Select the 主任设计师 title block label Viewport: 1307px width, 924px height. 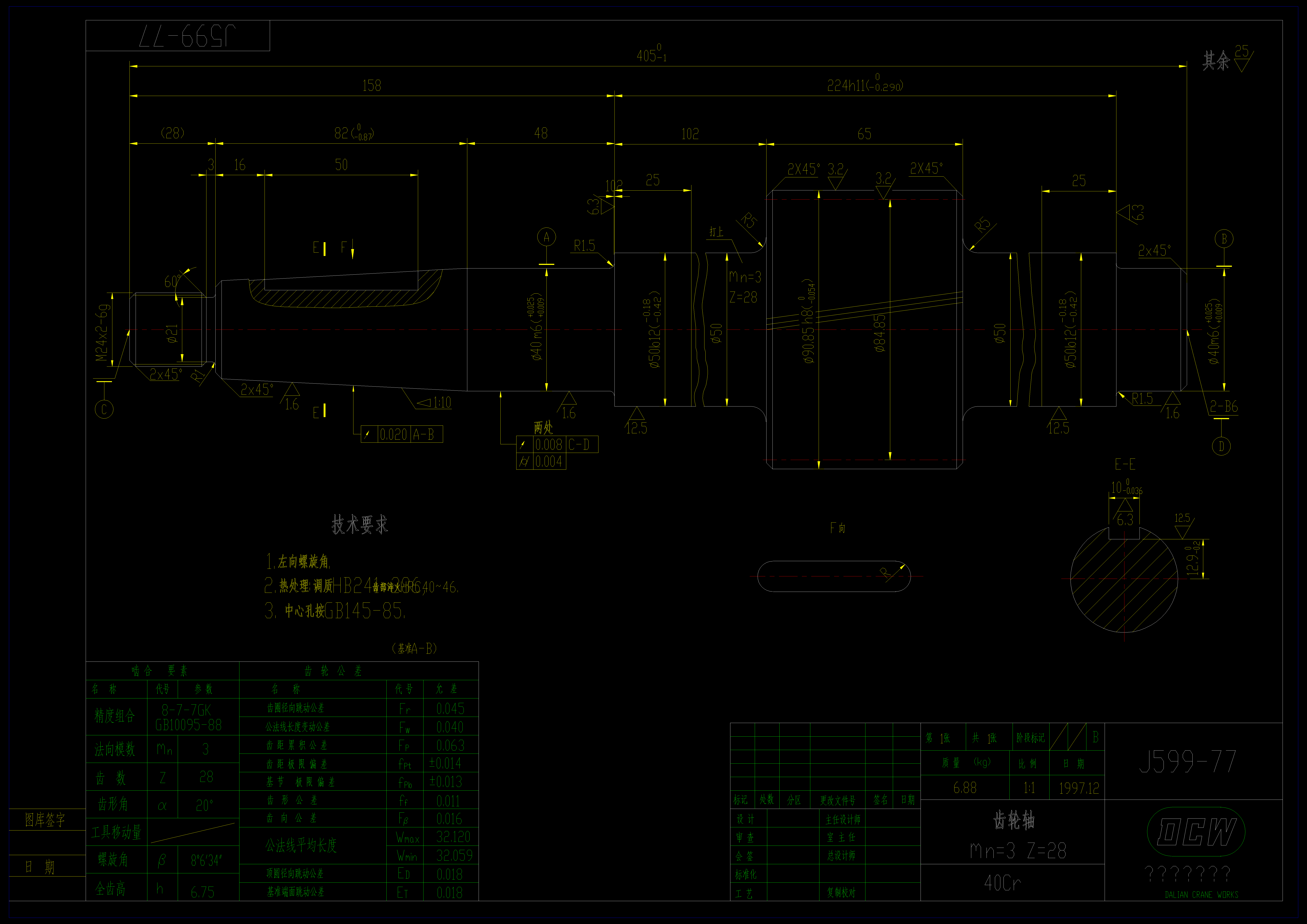[843, 819]
